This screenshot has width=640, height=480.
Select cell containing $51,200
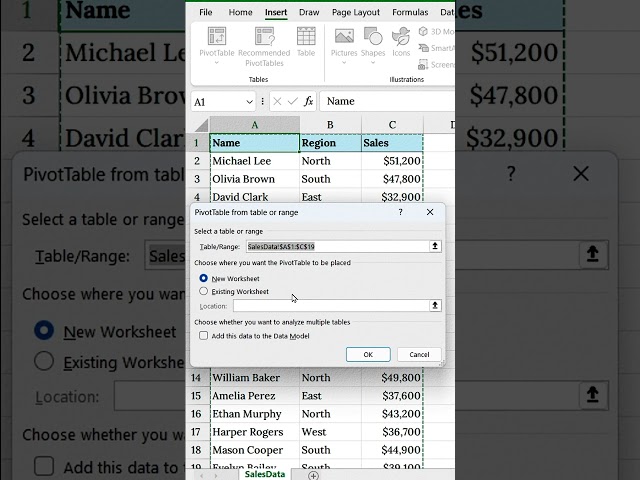(392, 161)
